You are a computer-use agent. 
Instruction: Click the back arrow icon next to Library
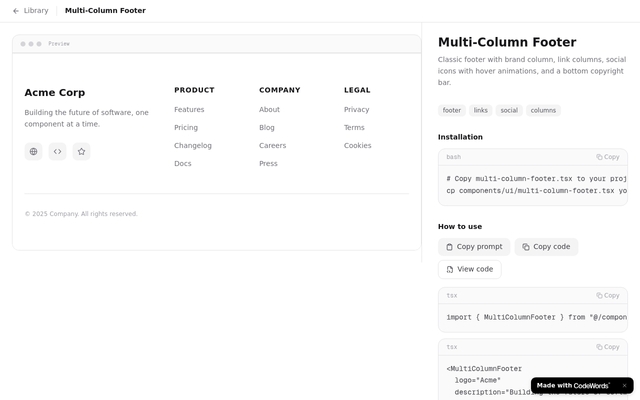[16, 11]
